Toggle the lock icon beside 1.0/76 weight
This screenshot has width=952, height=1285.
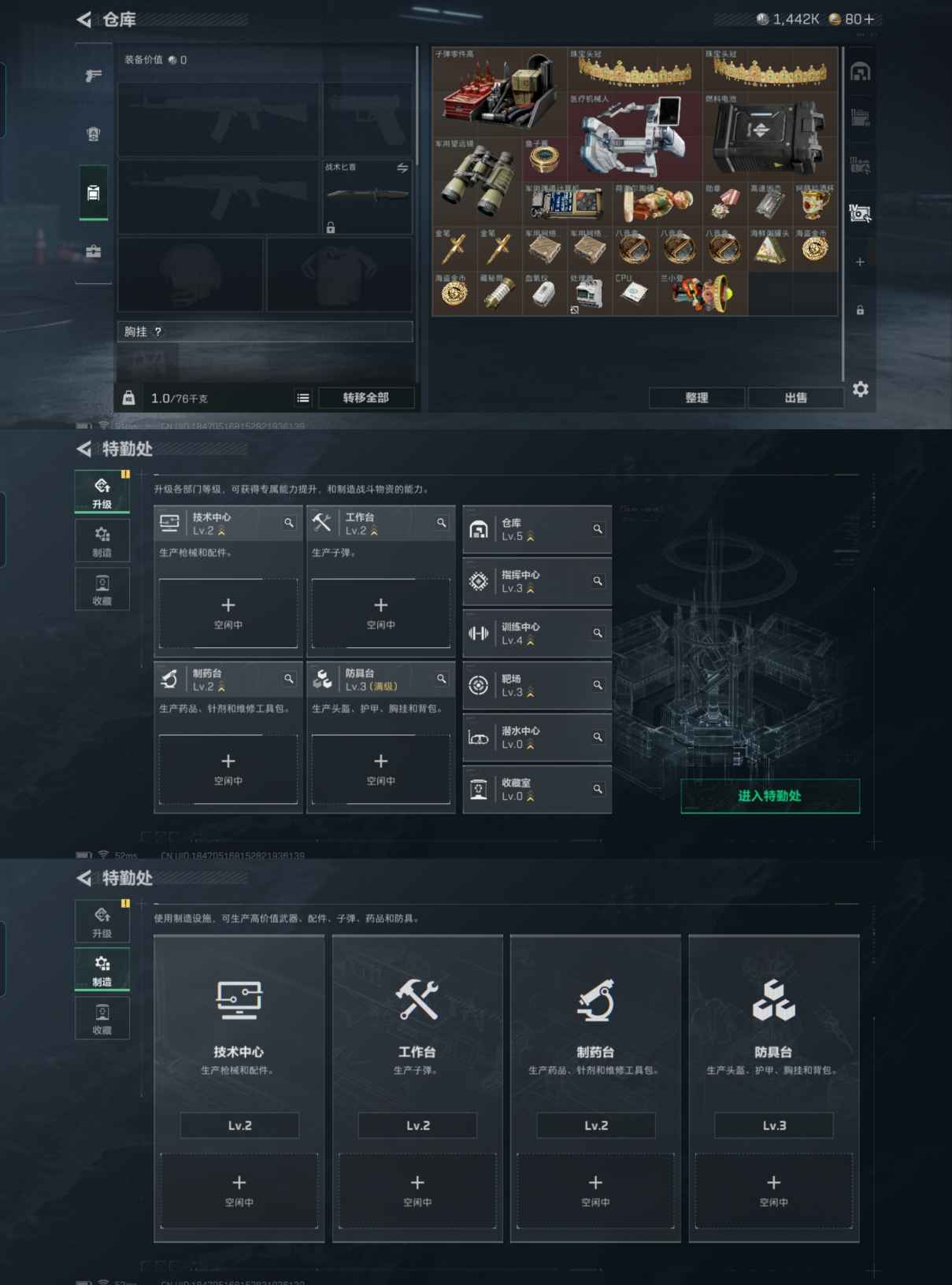tap(129, 398)
